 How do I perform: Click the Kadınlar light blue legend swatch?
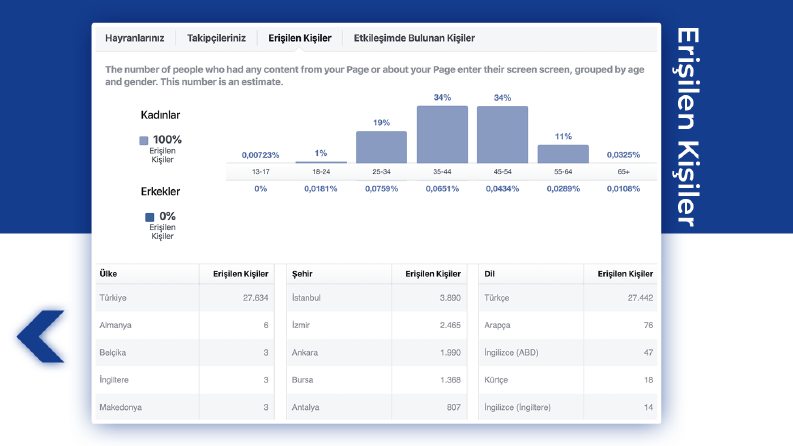click(144, 140)
